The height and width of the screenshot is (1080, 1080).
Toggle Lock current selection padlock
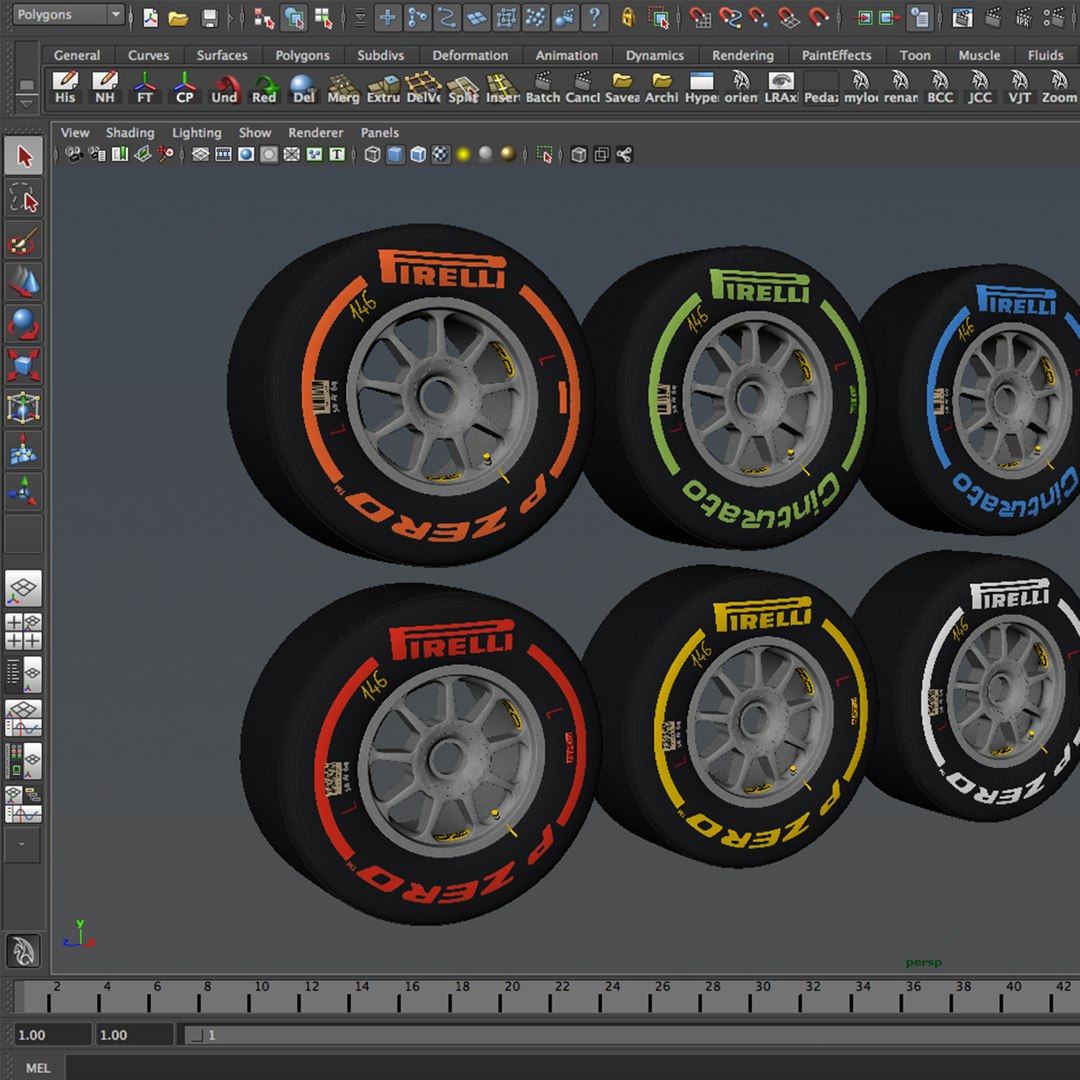627,17
